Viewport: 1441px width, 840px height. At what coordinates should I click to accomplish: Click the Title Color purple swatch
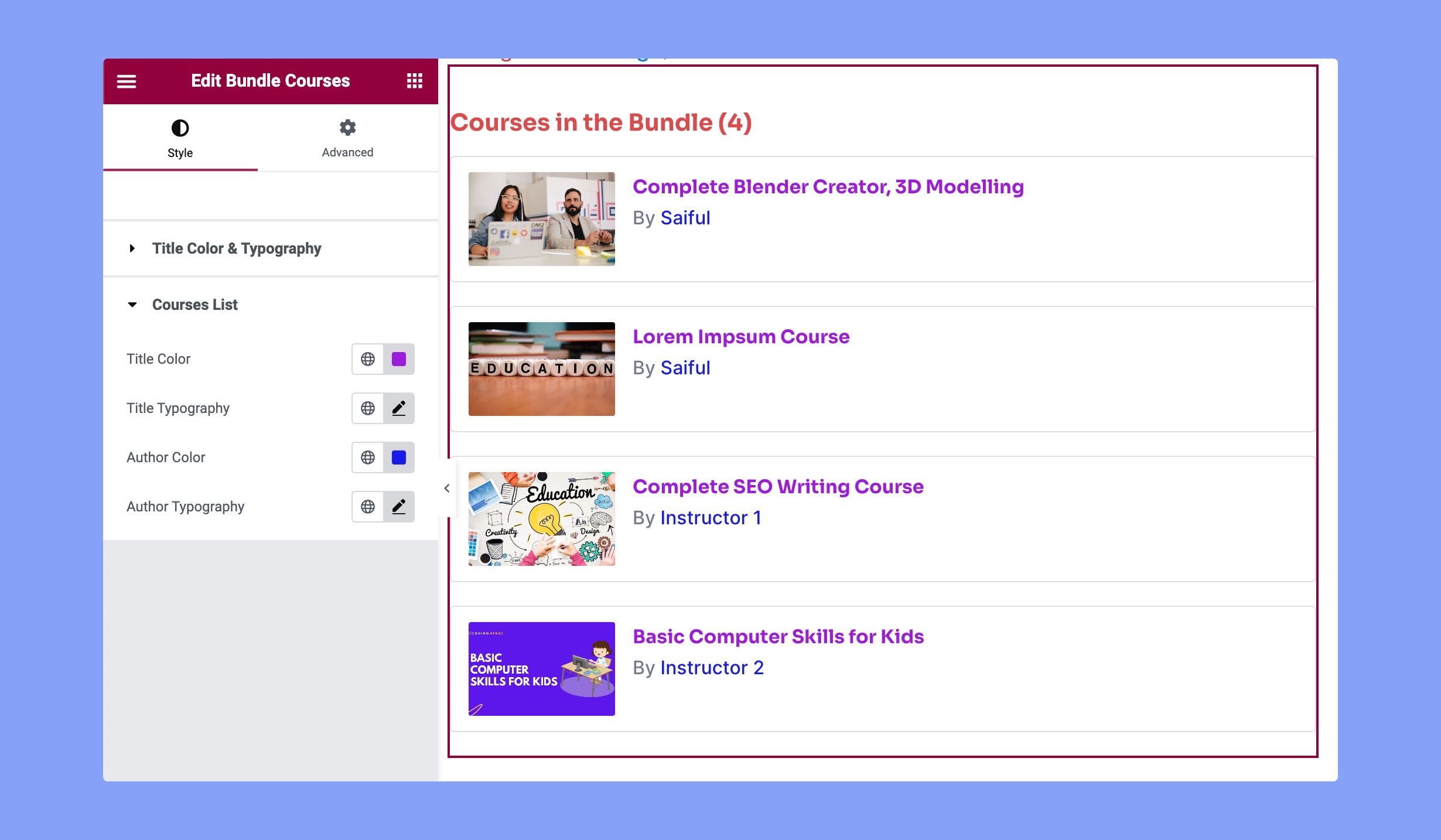[399, 358]
